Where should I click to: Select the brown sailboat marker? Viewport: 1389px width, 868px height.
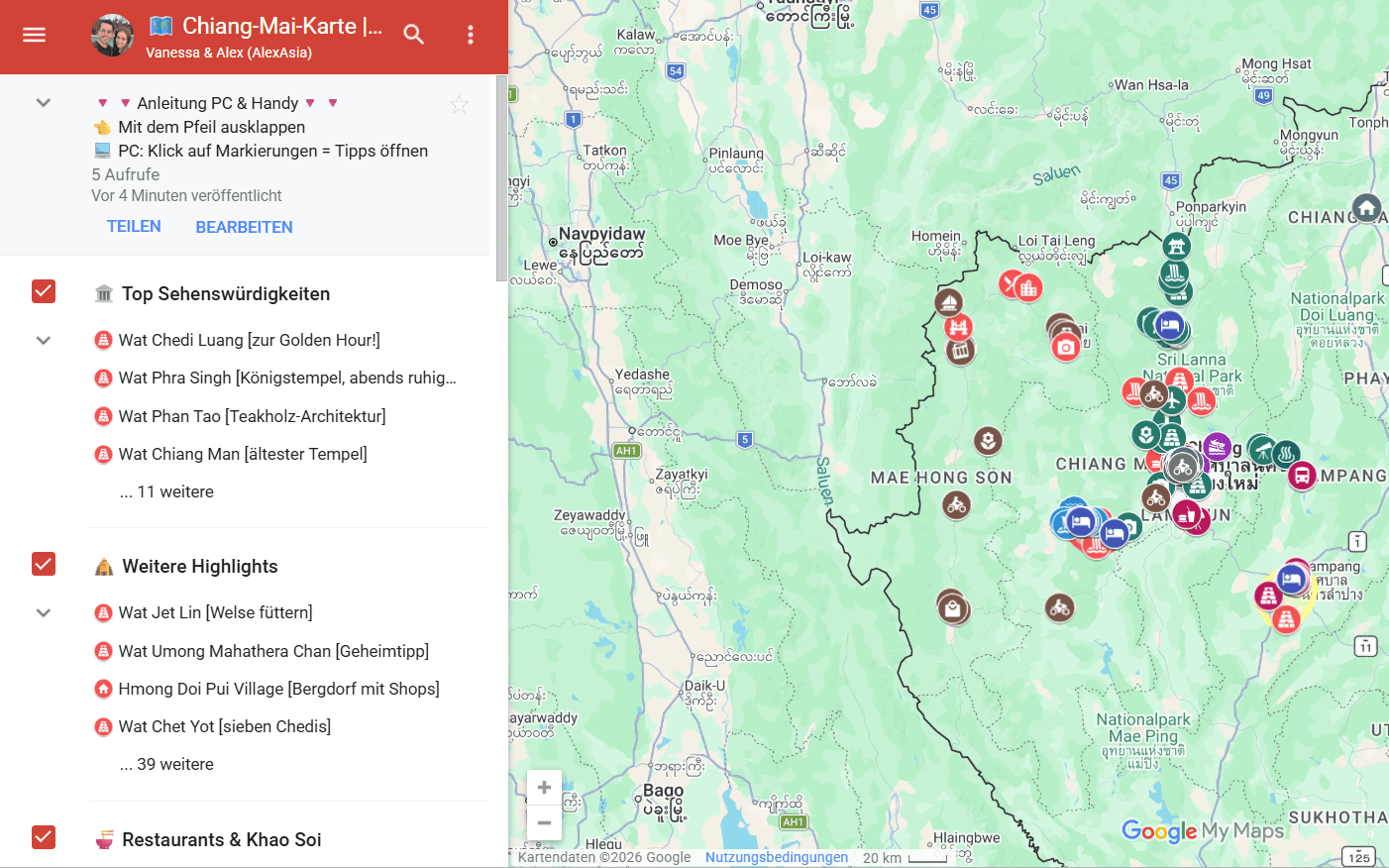coord(948,301)
